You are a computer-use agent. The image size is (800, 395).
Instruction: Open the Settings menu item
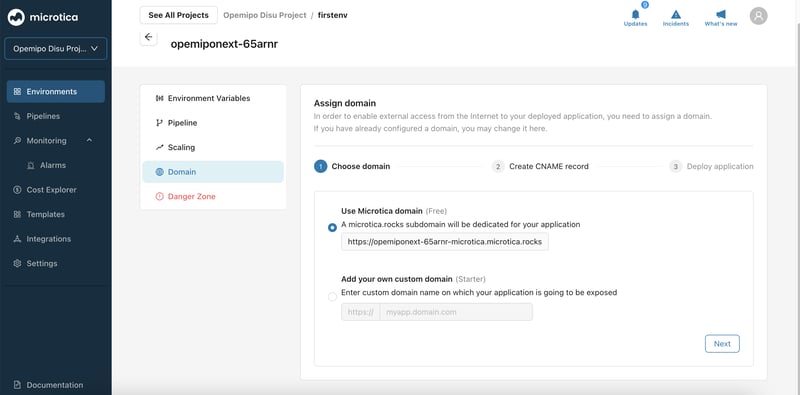(x=56, y=263)
